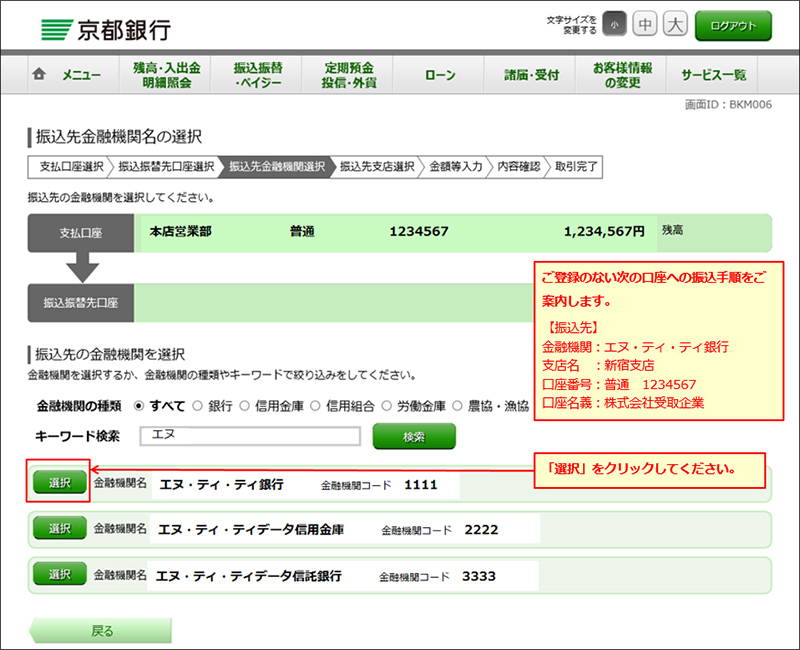Select the 農協・漁協 radio button
This screenshot has width=800, height=650.
(458, 406)
